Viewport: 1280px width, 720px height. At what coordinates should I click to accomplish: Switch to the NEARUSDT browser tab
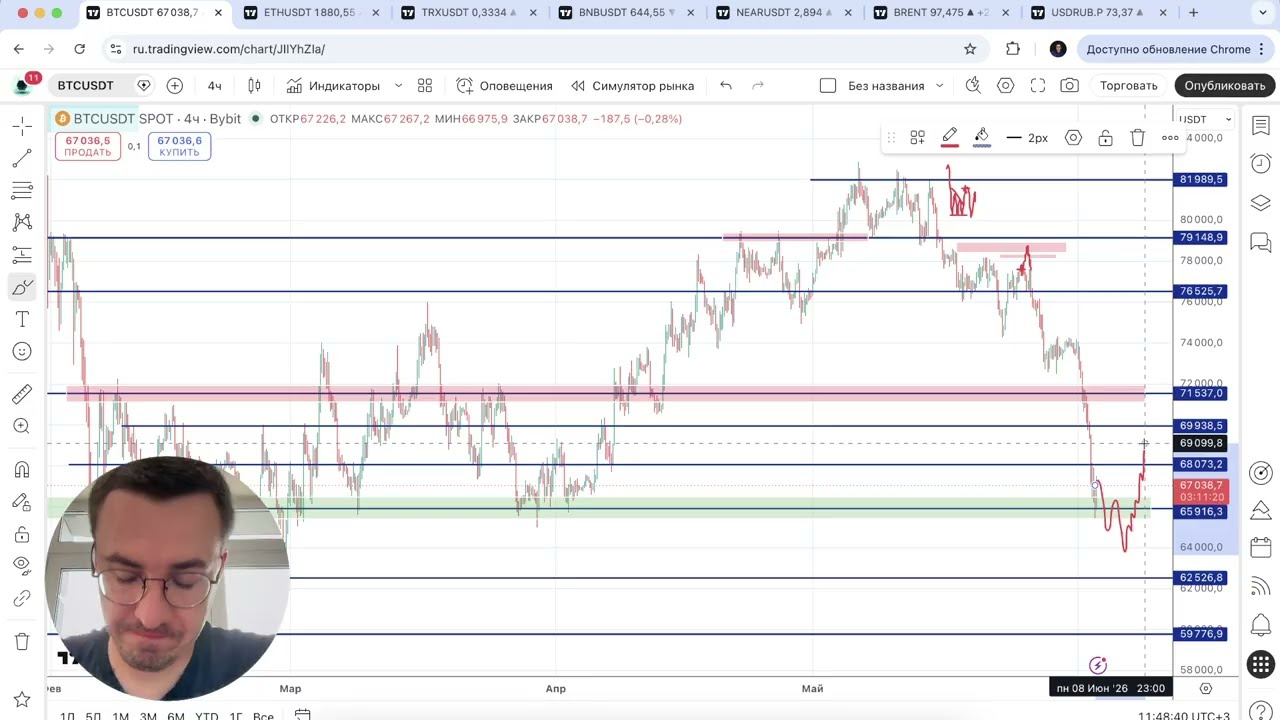pos(783,13)
